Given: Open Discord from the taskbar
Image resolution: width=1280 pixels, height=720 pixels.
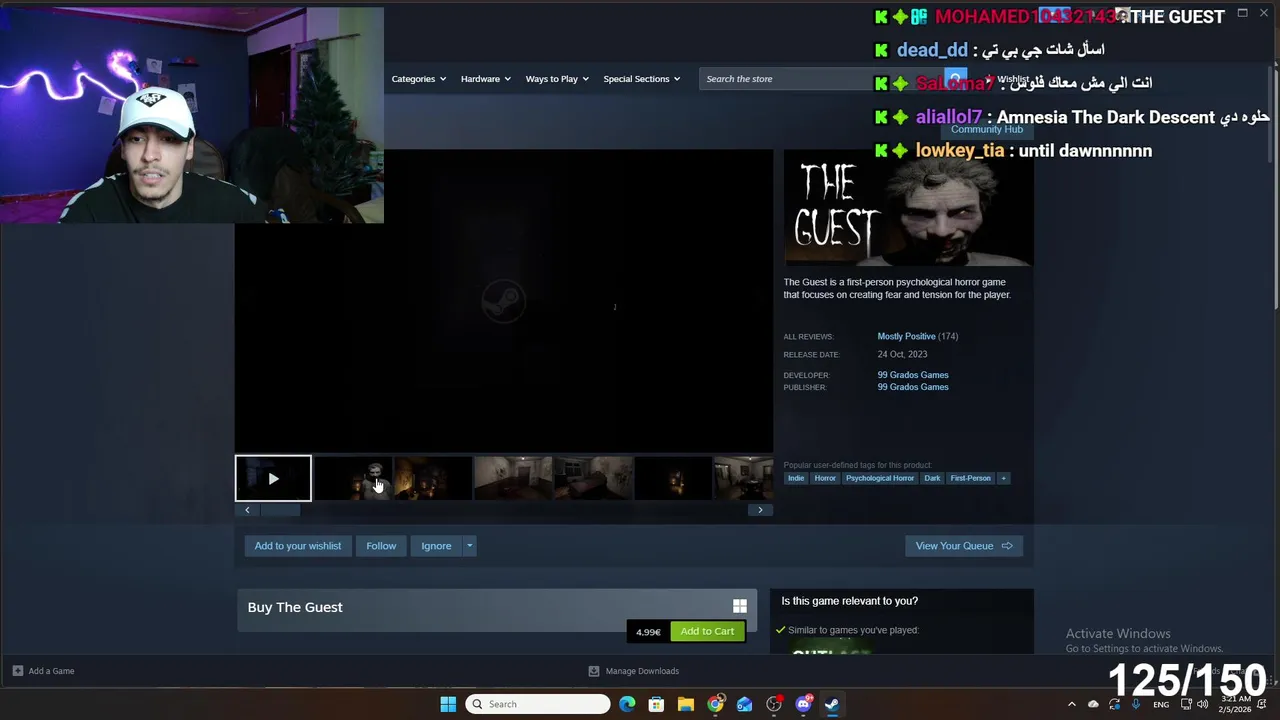Looking at the screenshot, I should [x=803, y=704].
